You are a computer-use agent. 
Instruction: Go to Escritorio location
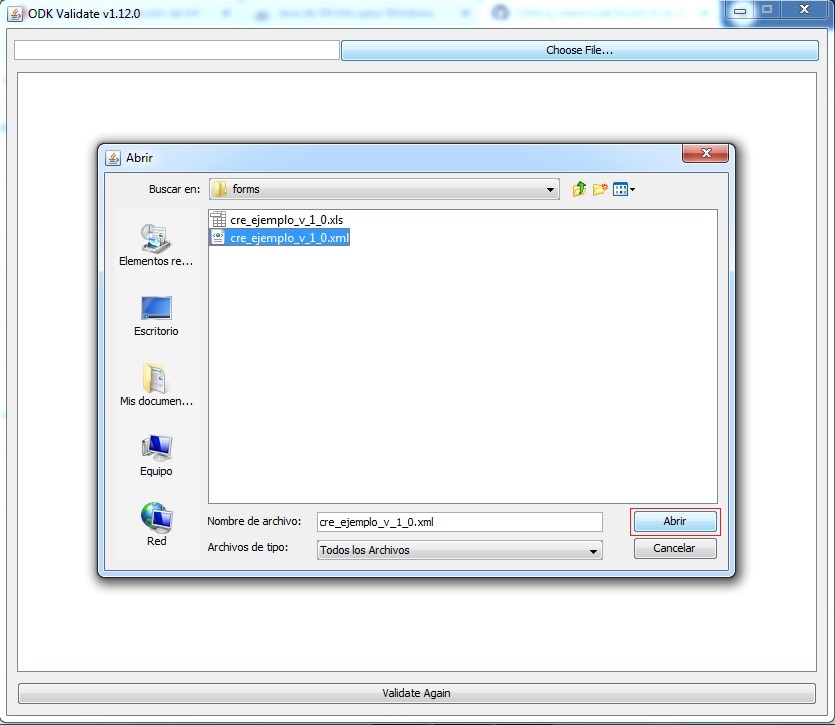156,316
